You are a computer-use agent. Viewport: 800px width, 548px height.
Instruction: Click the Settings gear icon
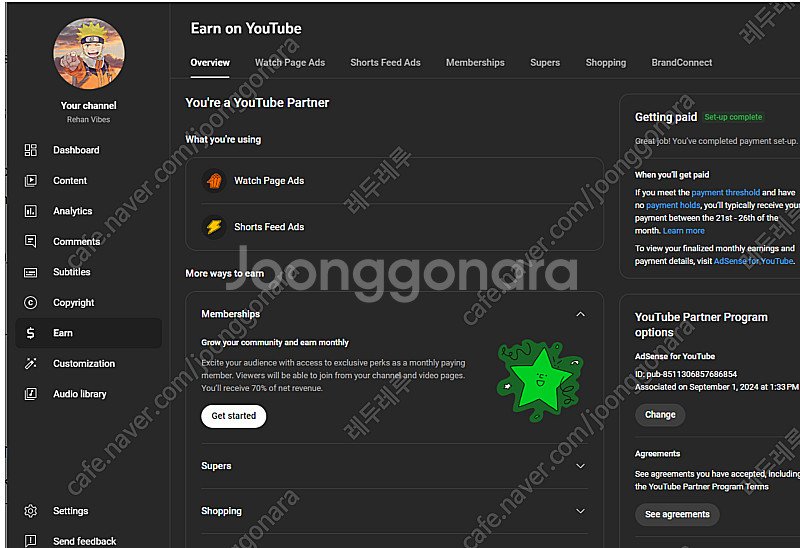[x=31, y=511]
